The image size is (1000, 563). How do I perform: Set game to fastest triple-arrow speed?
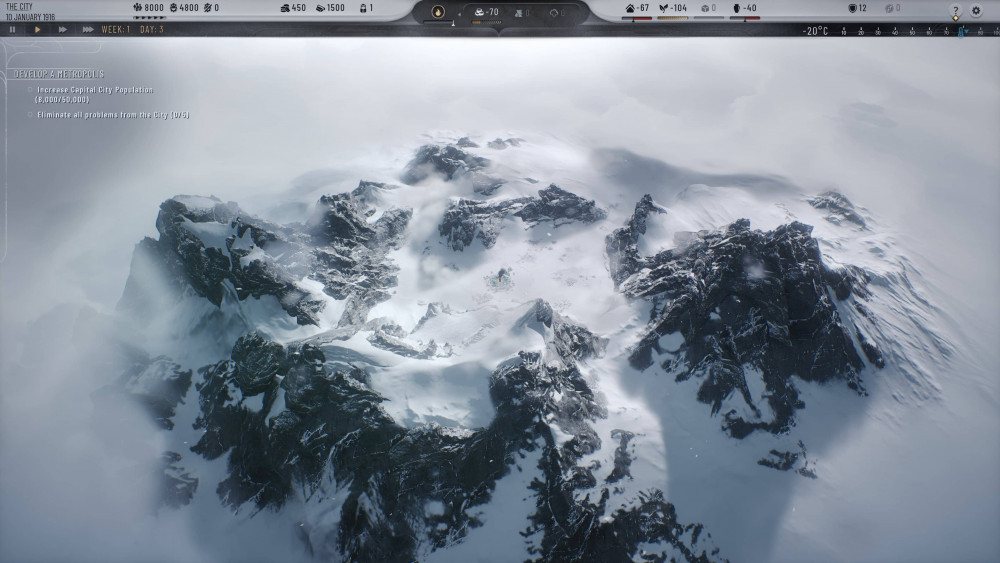coord(88,29)
